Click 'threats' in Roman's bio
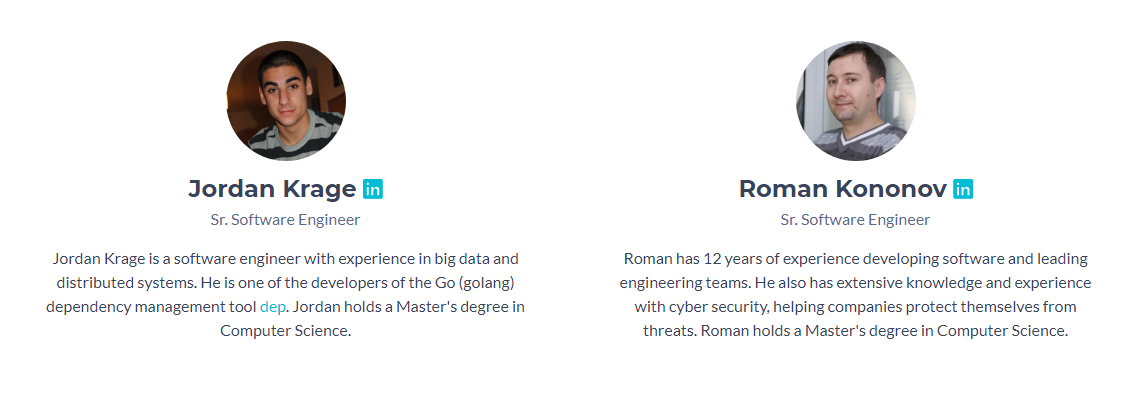 point(668,331)
